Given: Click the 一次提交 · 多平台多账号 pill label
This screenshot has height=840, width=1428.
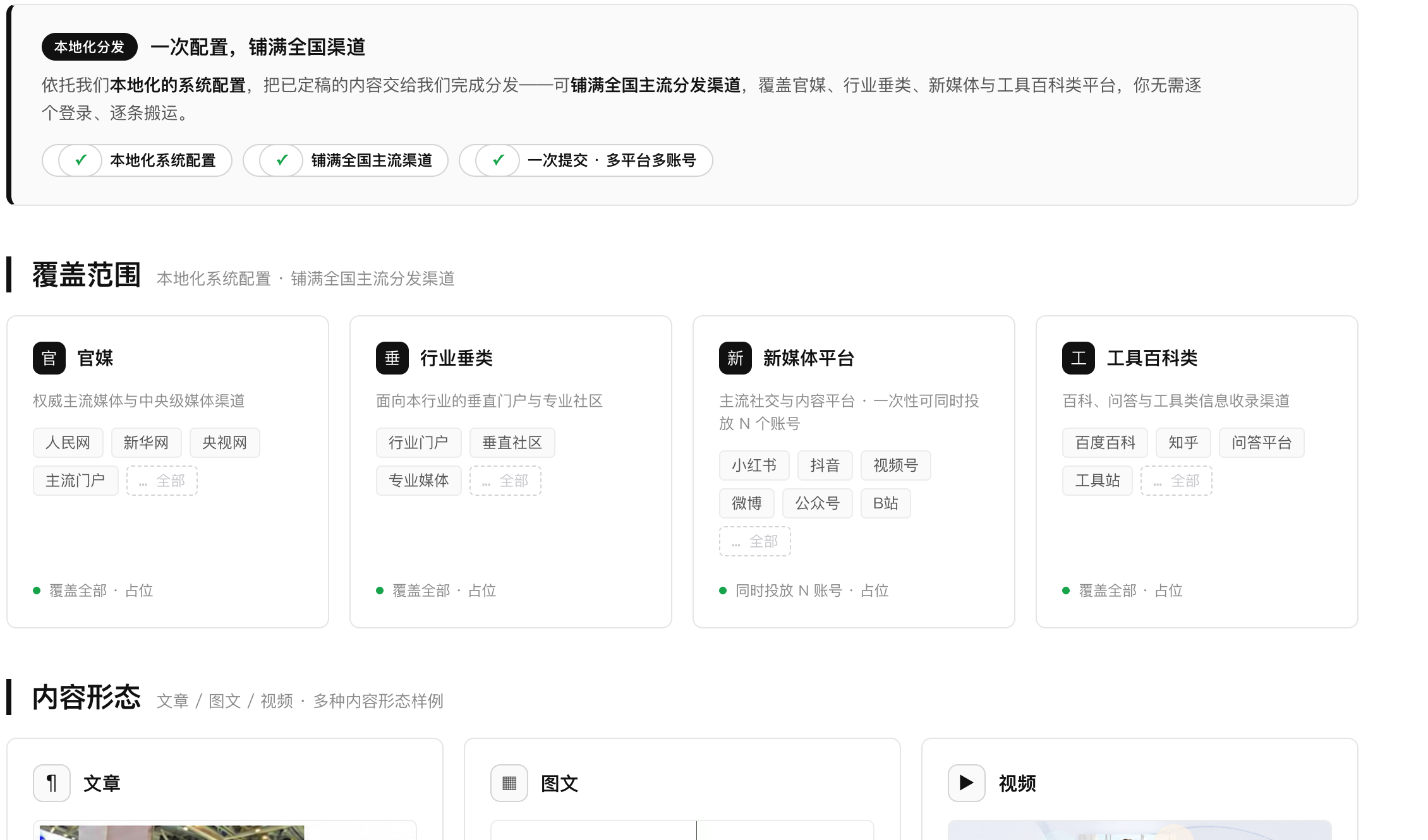Looking at the screenshot, I should (x=612, y=160).
